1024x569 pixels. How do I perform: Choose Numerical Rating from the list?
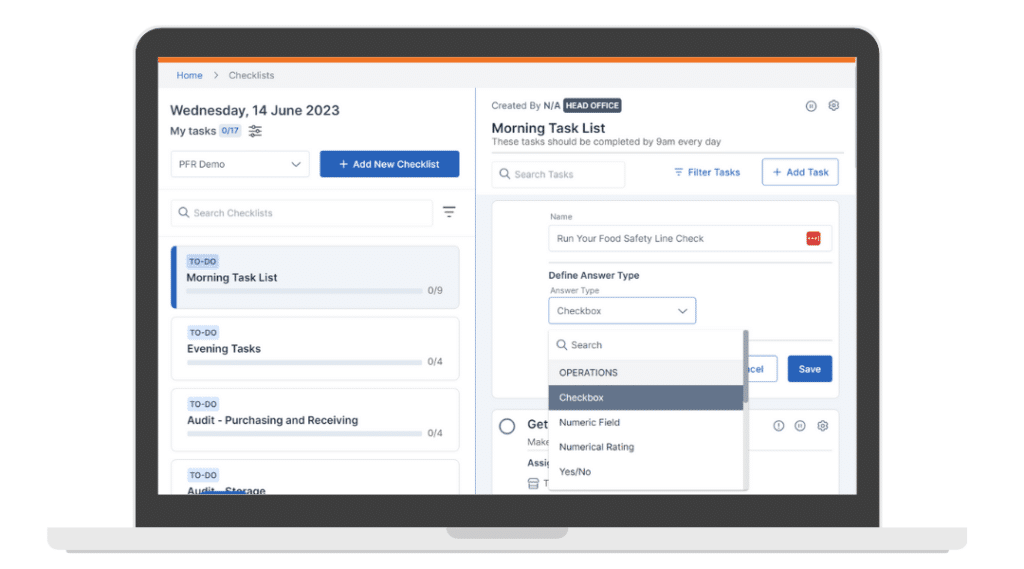pyautogui.click(x=596, y=447)
